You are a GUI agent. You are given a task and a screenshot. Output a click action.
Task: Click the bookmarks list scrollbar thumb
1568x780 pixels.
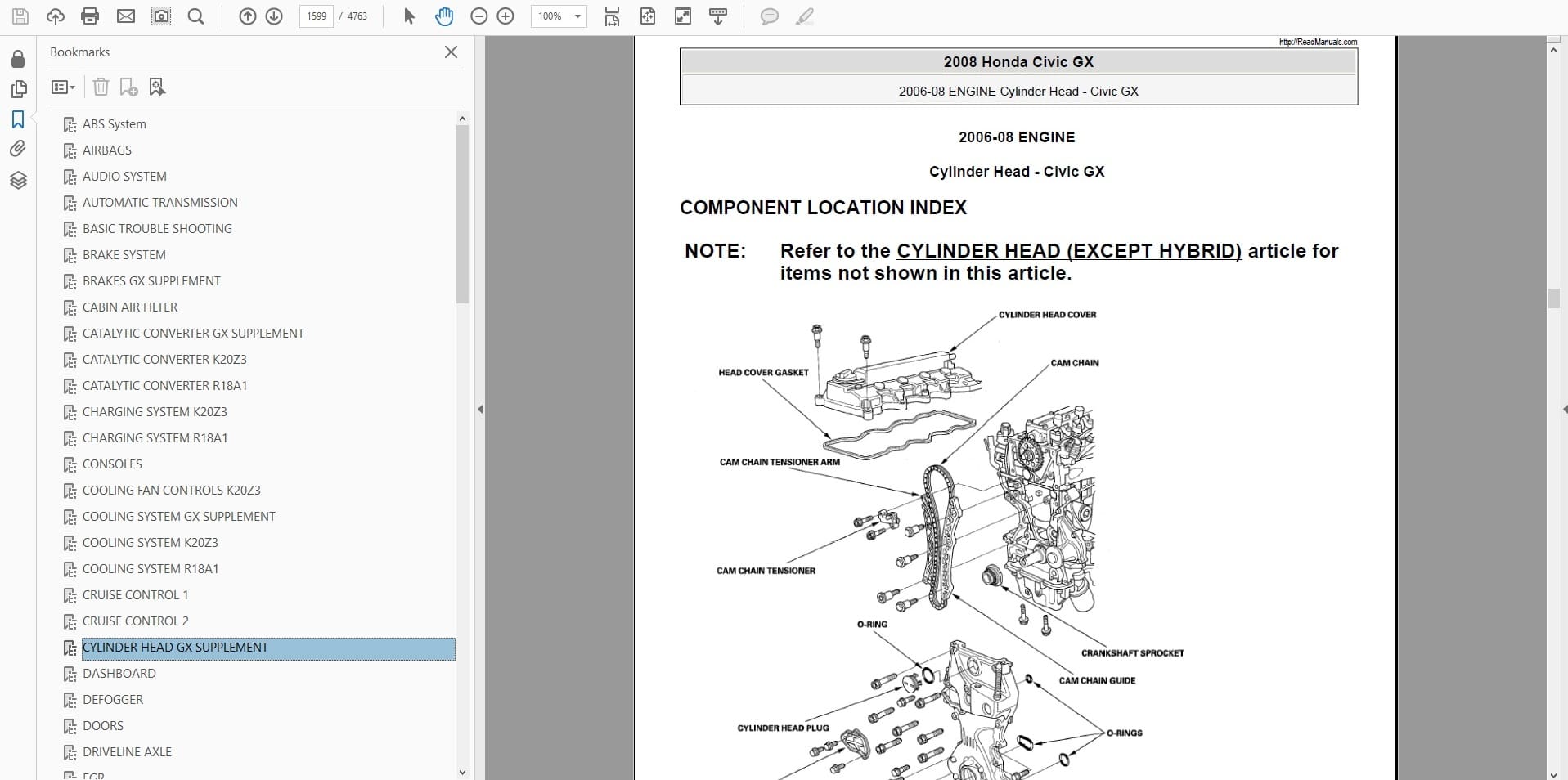point(462,214)
